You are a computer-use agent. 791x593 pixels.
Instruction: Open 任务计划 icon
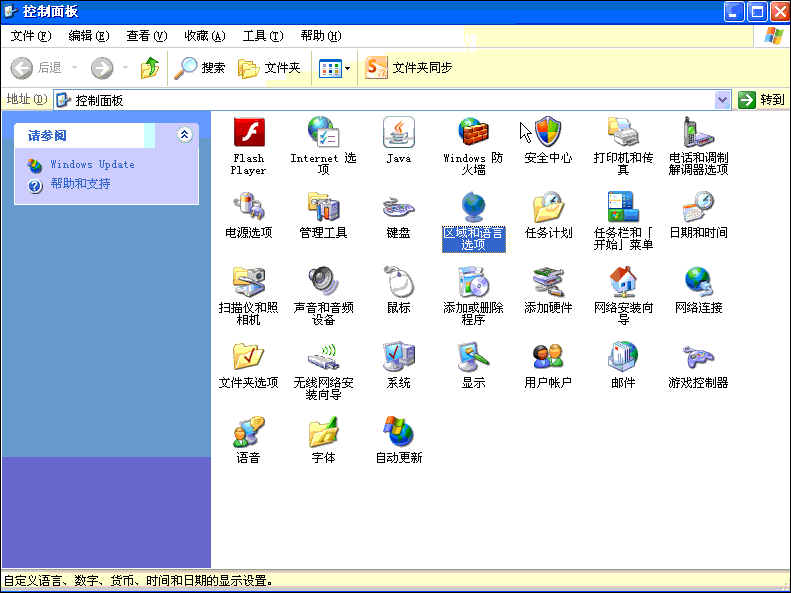(x=548, y=207)
